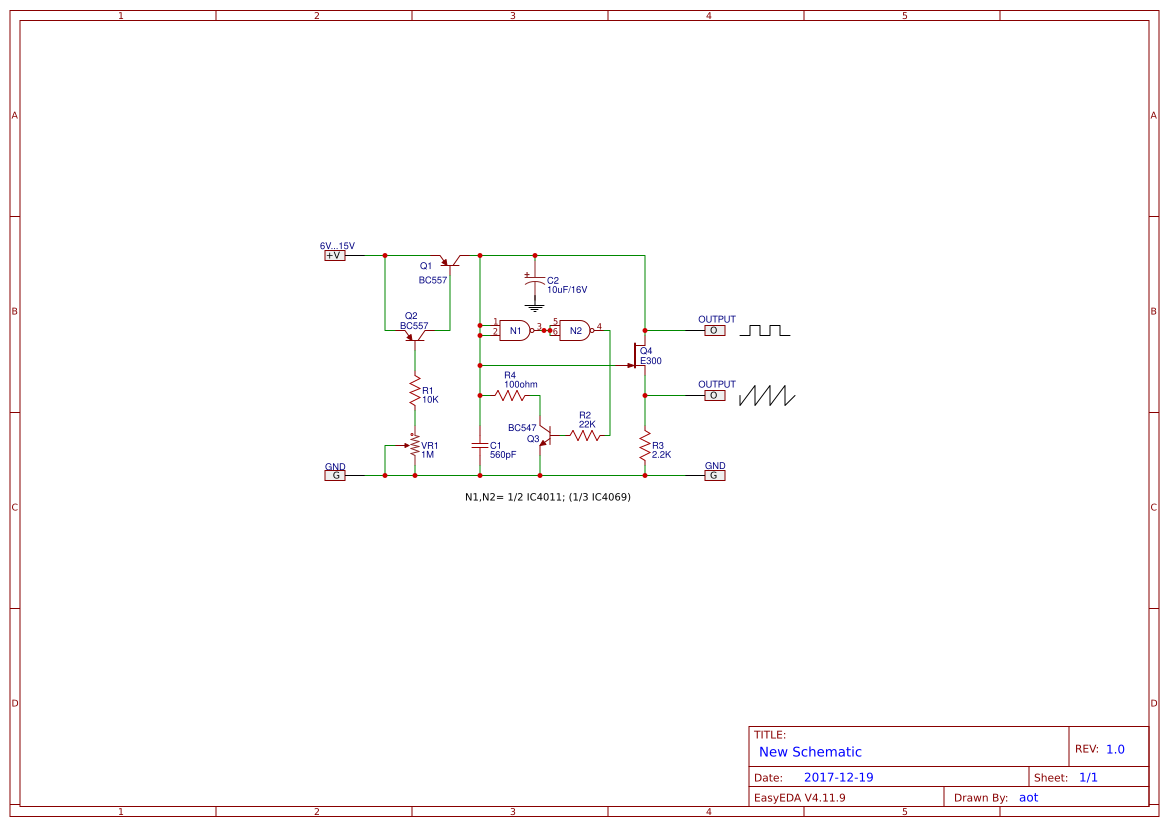1169x827 pixels.
Task: Click the square wave output waveform drawing
Action: click(765, 329)
